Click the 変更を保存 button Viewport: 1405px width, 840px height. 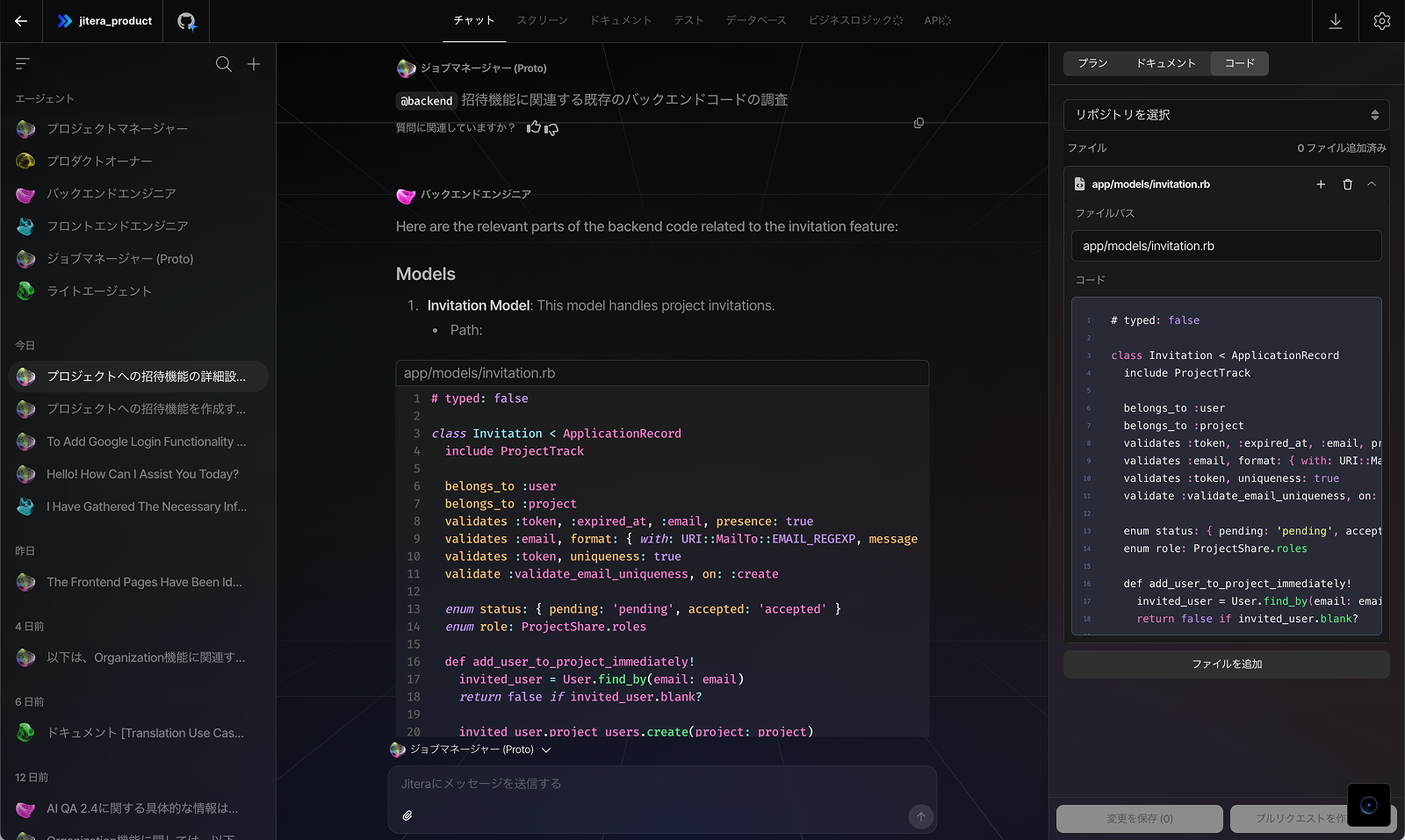pos(1139,818)
